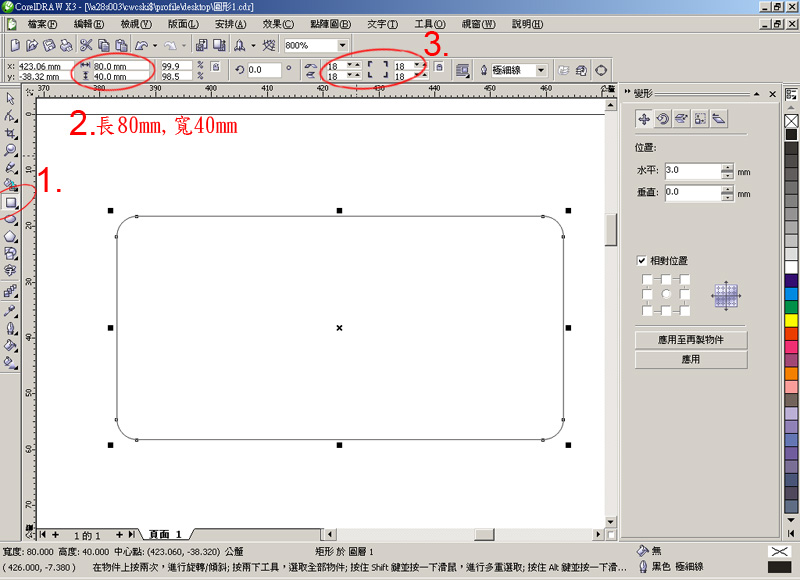Select the Freehand drawing tool
Image resolution: width=800 pixels, height=580 pixels.
coord(10,168)
